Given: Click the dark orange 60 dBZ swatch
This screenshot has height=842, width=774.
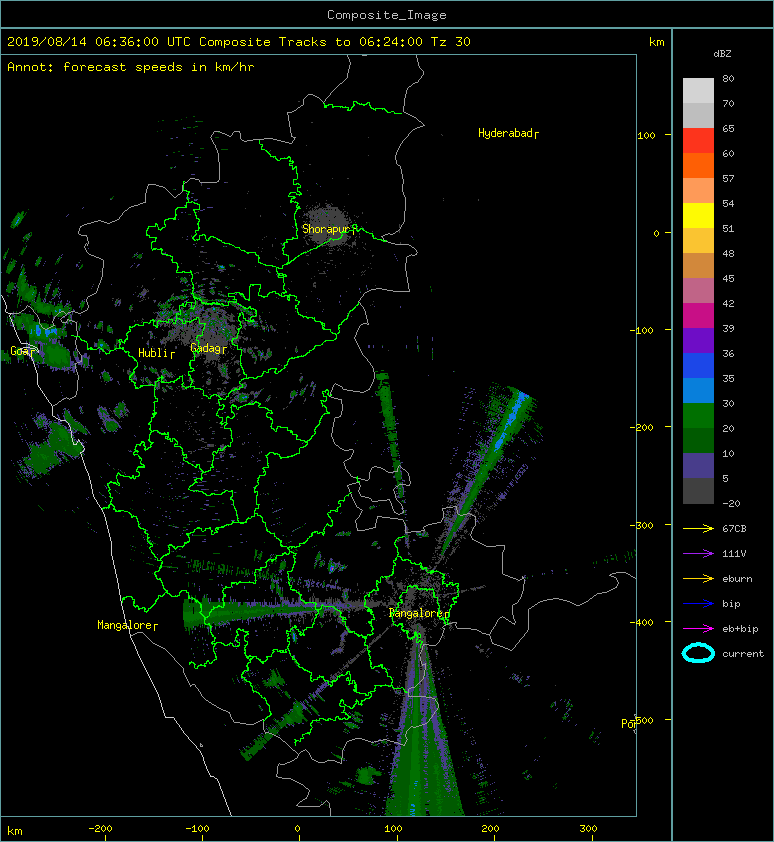Looking at the screenshot, I should tap(698, 165).
